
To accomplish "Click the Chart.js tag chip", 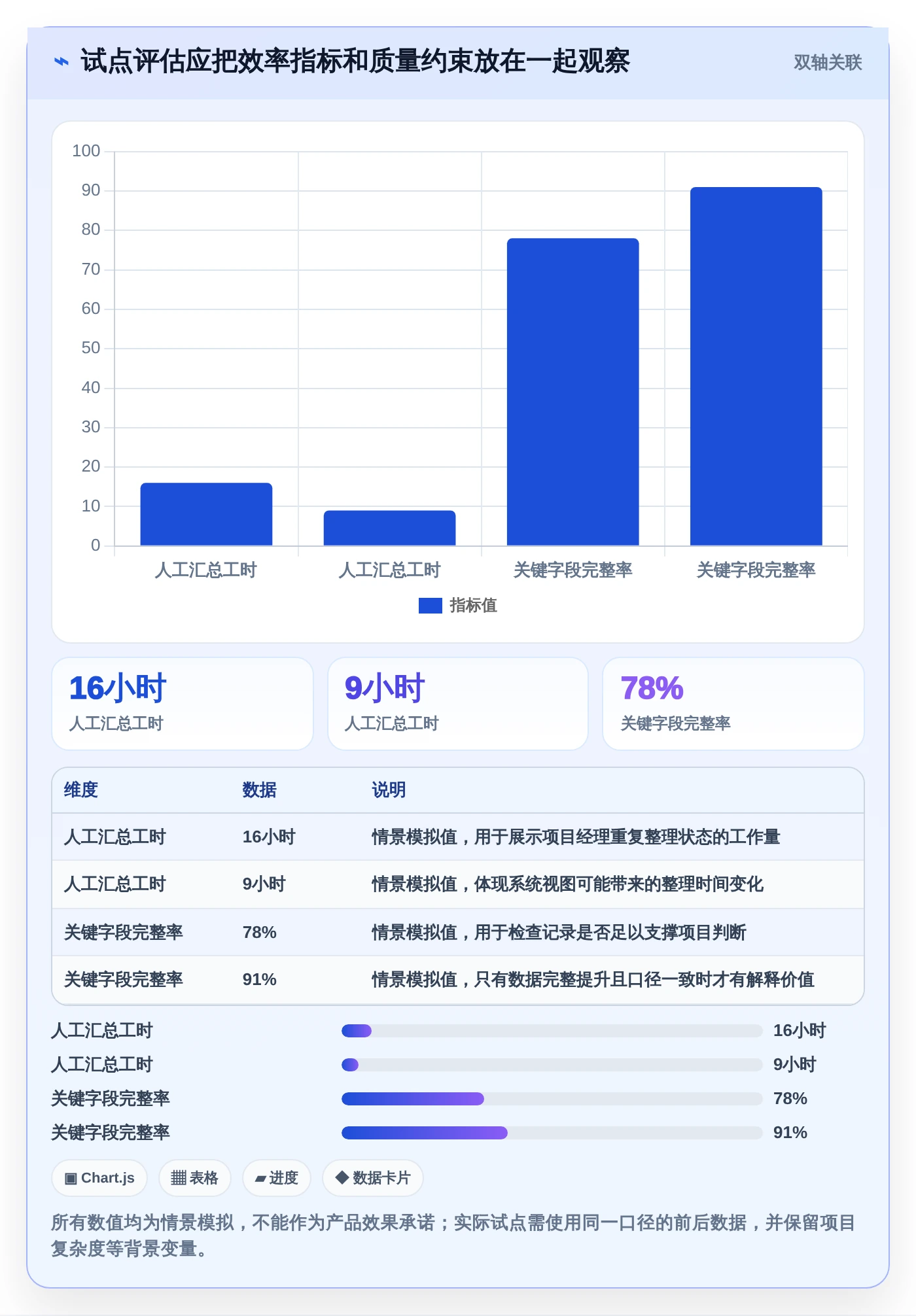I will click(x=99, y=1178).
